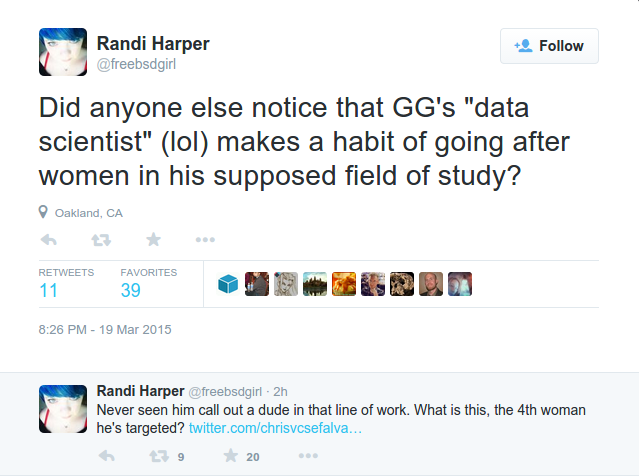Click the 8:26 PM - 19 Mar 2015 timestamp

coord(105,329)
